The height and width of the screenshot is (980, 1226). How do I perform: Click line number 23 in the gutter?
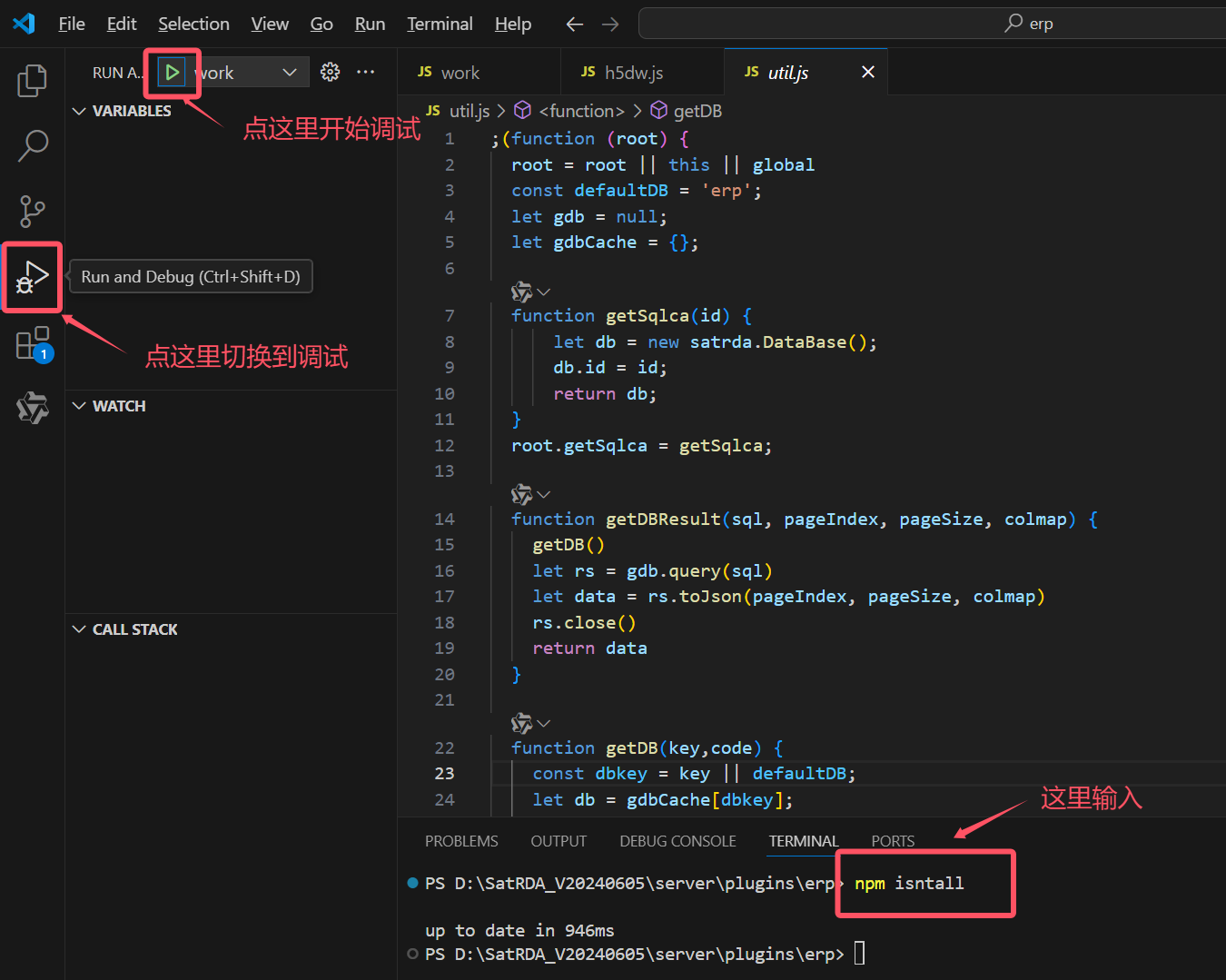444,774
